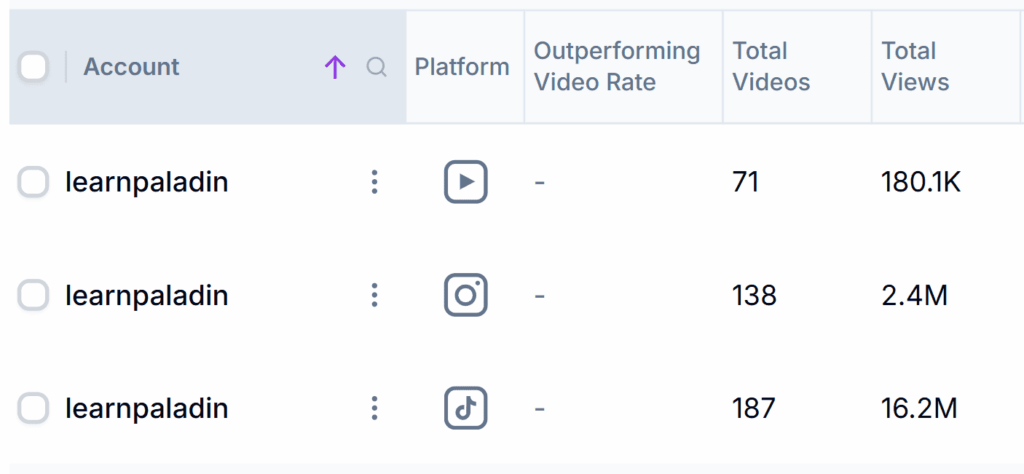
Task: Check the YouTube learnpaladin row checkbox
Action: [34, 182]
